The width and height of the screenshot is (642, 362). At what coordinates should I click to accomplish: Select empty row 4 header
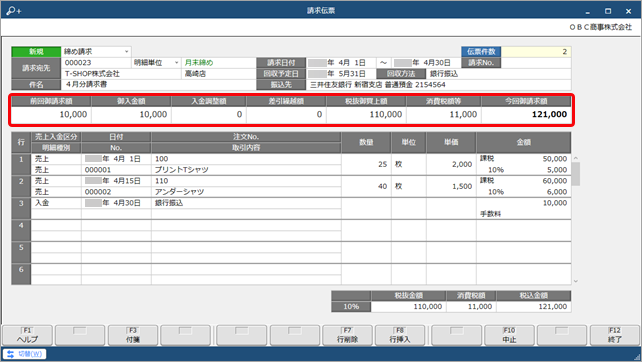[21, 231]
